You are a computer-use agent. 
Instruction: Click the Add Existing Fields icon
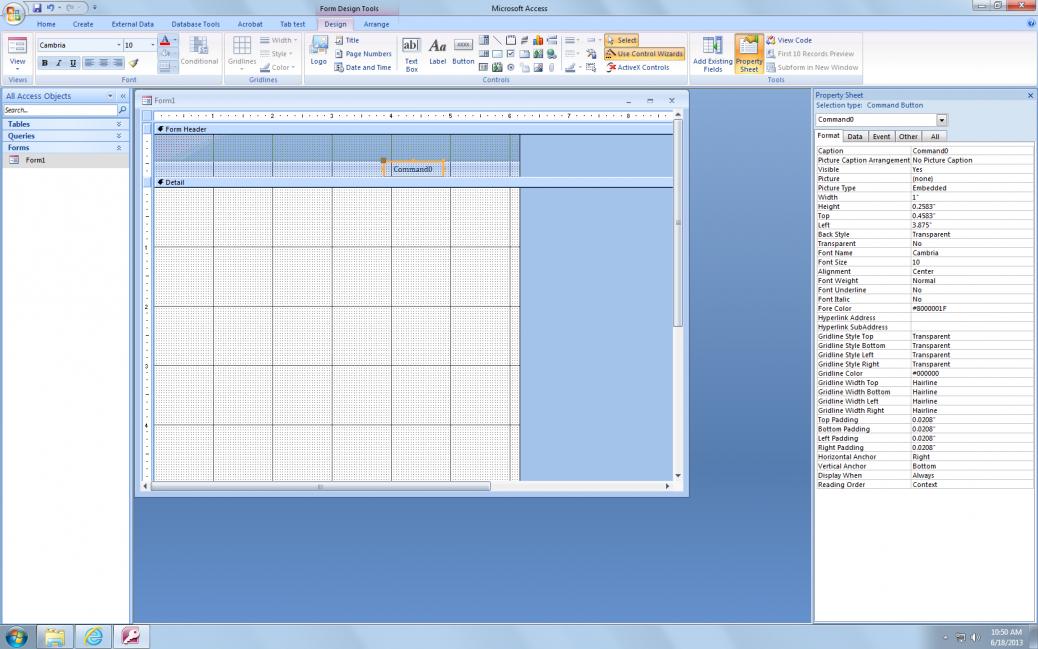(712, 54)
